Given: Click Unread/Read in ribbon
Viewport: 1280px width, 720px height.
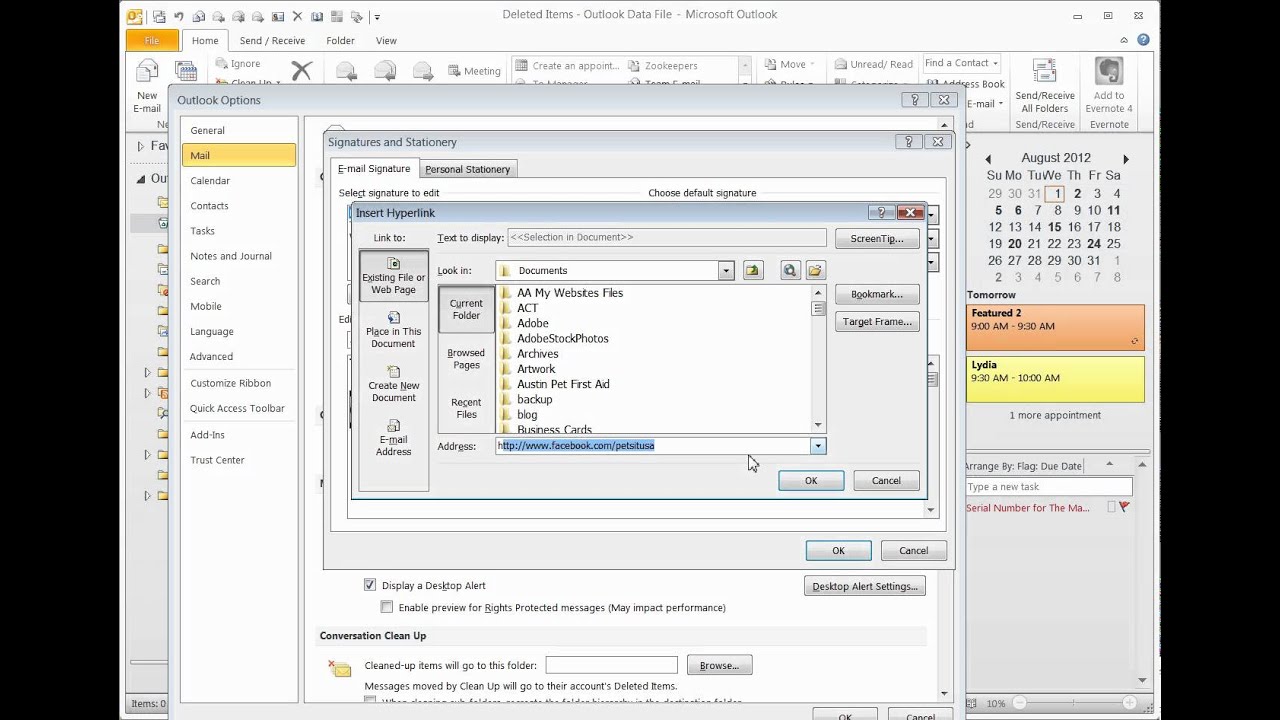Looking at the screenshot, I should tap(873, 64).
